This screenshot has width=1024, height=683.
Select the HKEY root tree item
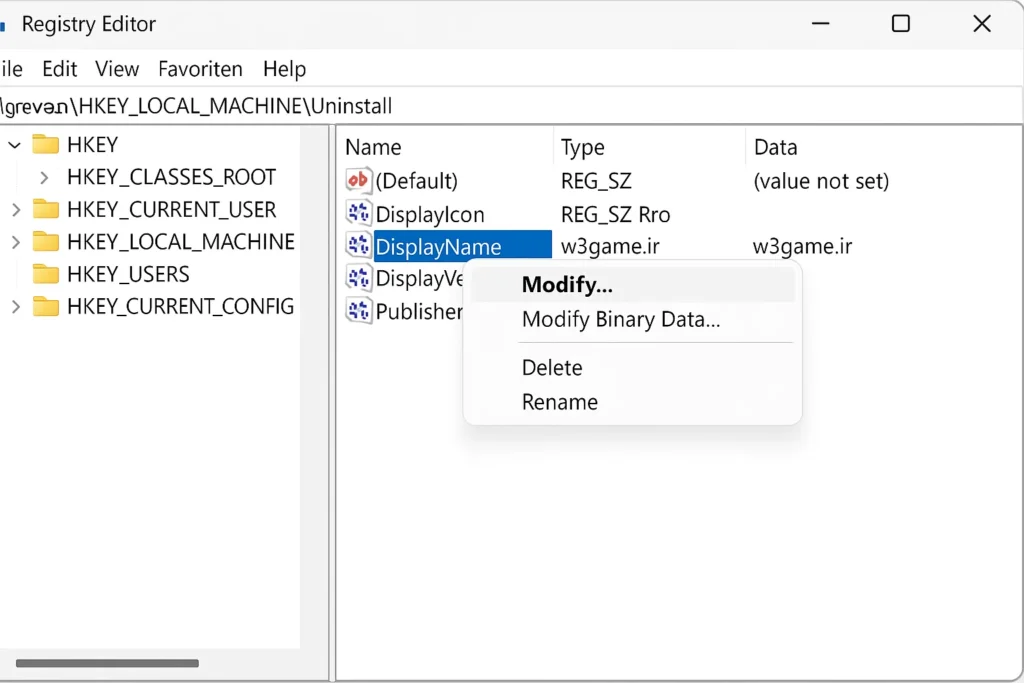coord(92,144)
